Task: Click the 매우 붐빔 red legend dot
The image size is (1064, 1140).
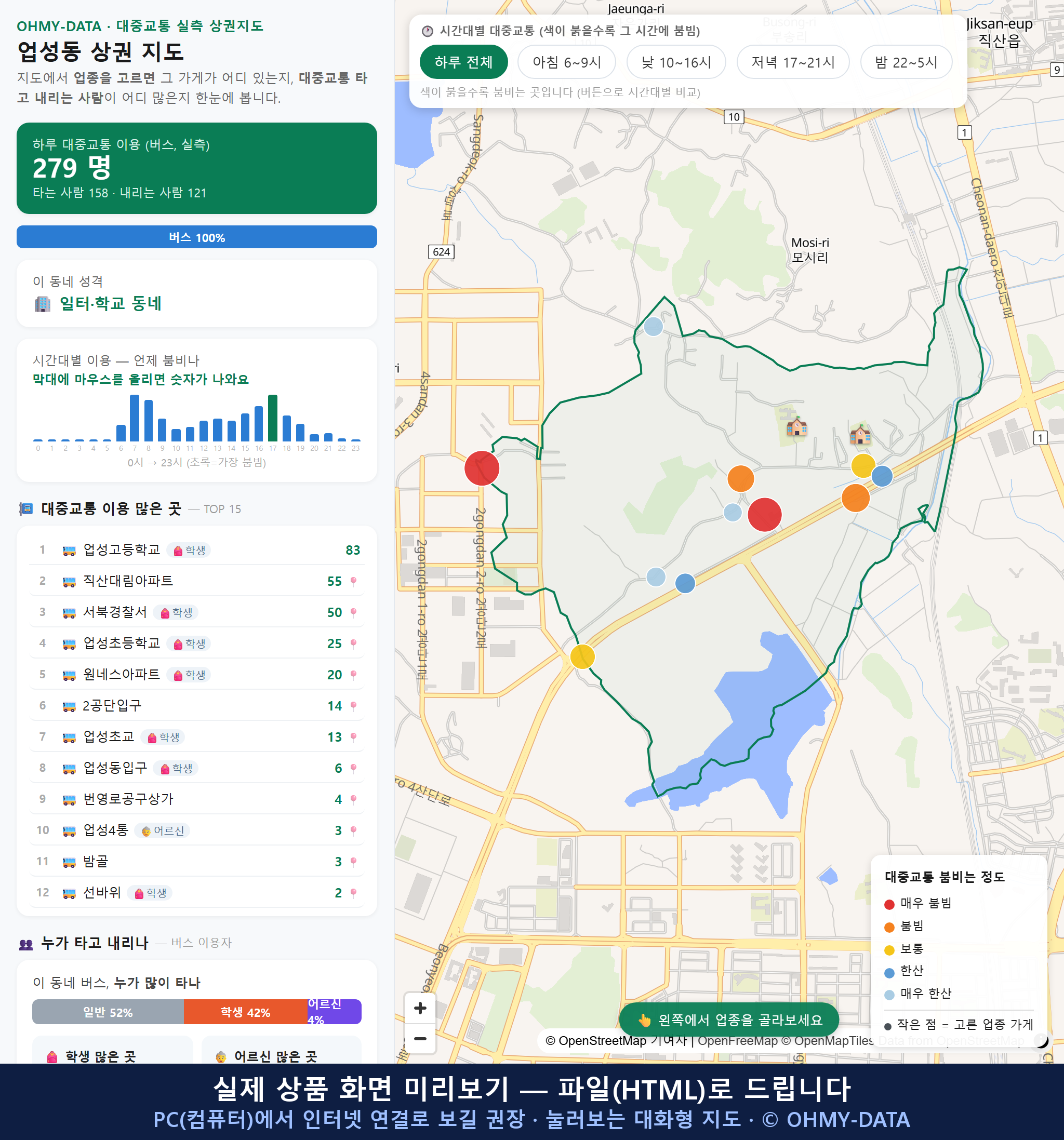Action: coord(889,904)
